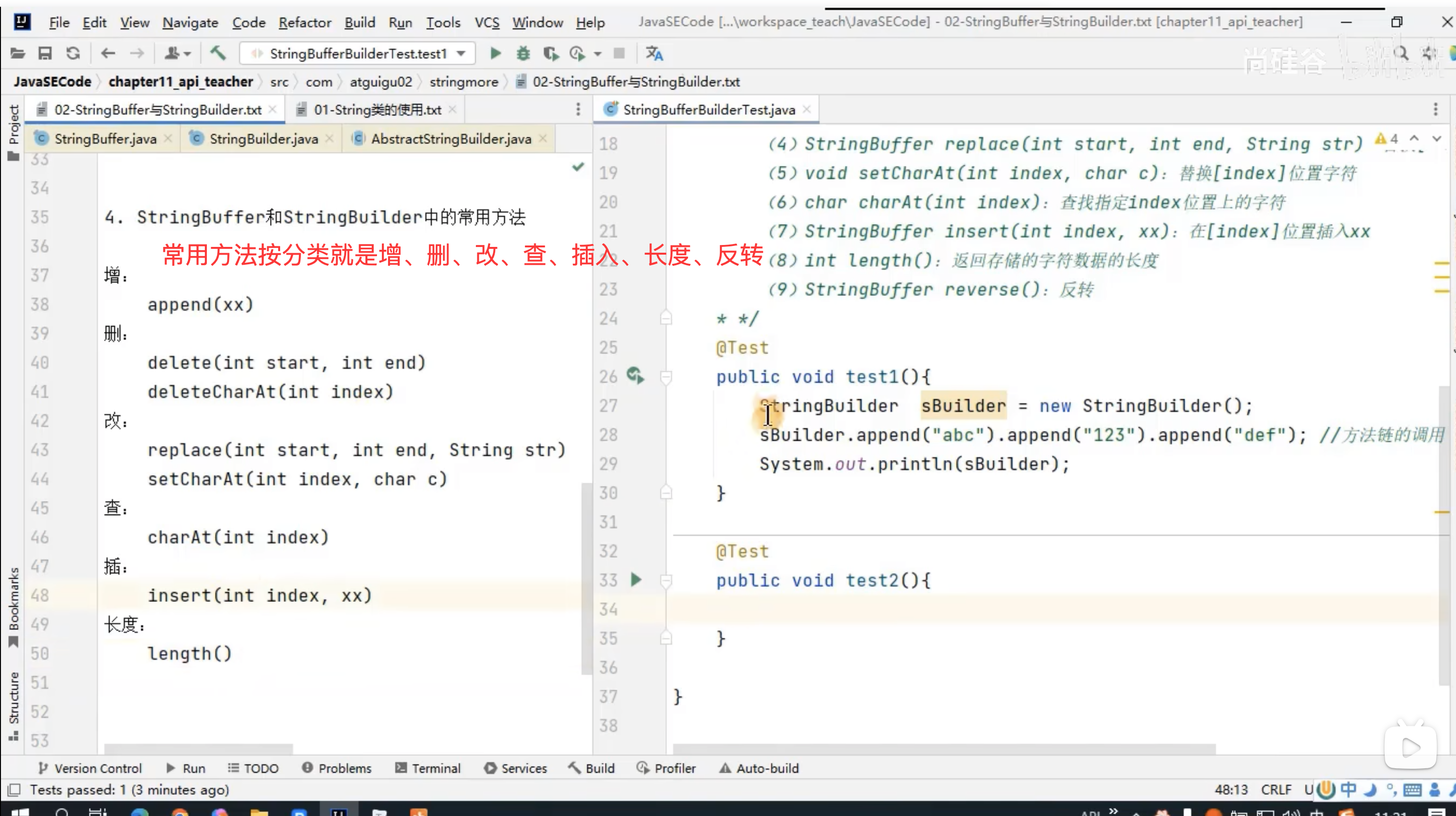Click the Debug bug icon
Screen dimensions: 1456x816
[524, 54]
